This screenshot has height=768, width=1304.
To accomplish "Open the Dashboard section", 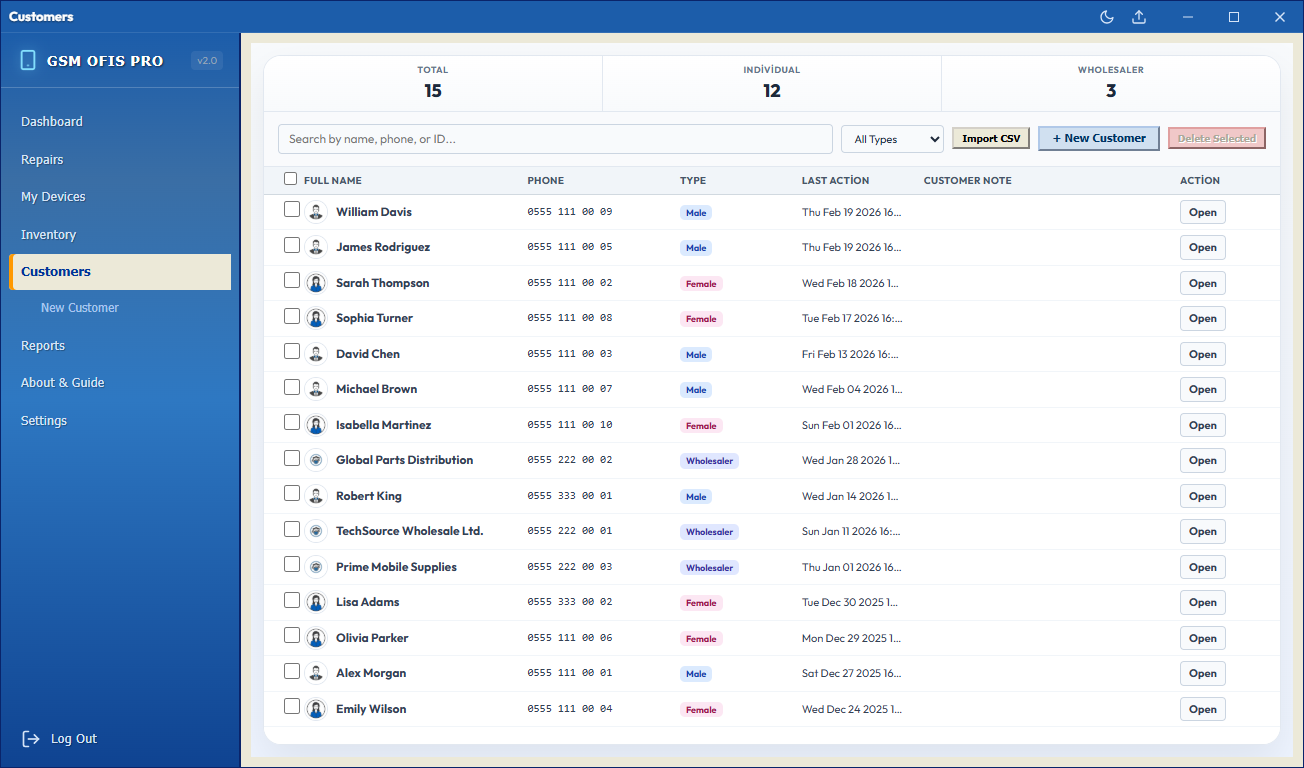I will (120, 122).
